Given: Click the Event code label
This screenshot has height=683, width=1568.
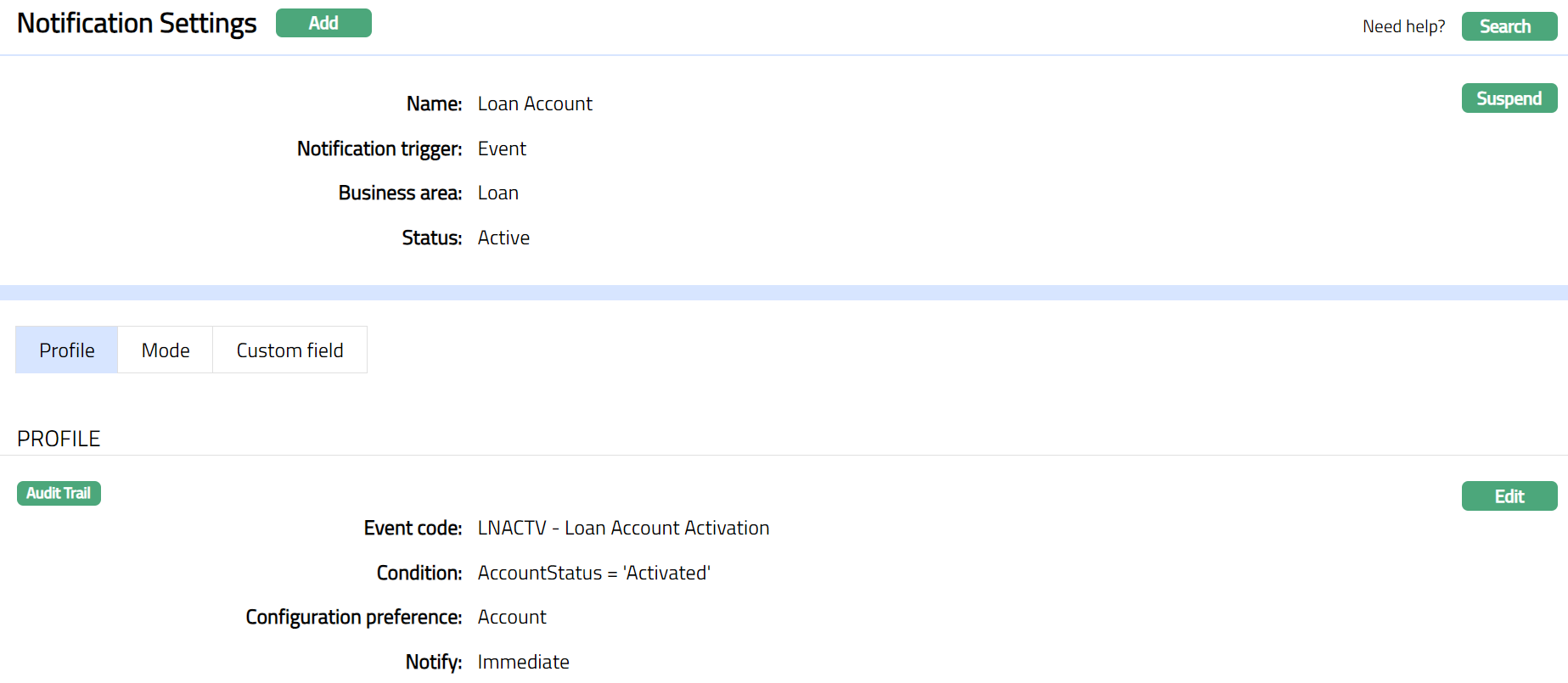Looking at the screenshot, I should click(413, 528).
